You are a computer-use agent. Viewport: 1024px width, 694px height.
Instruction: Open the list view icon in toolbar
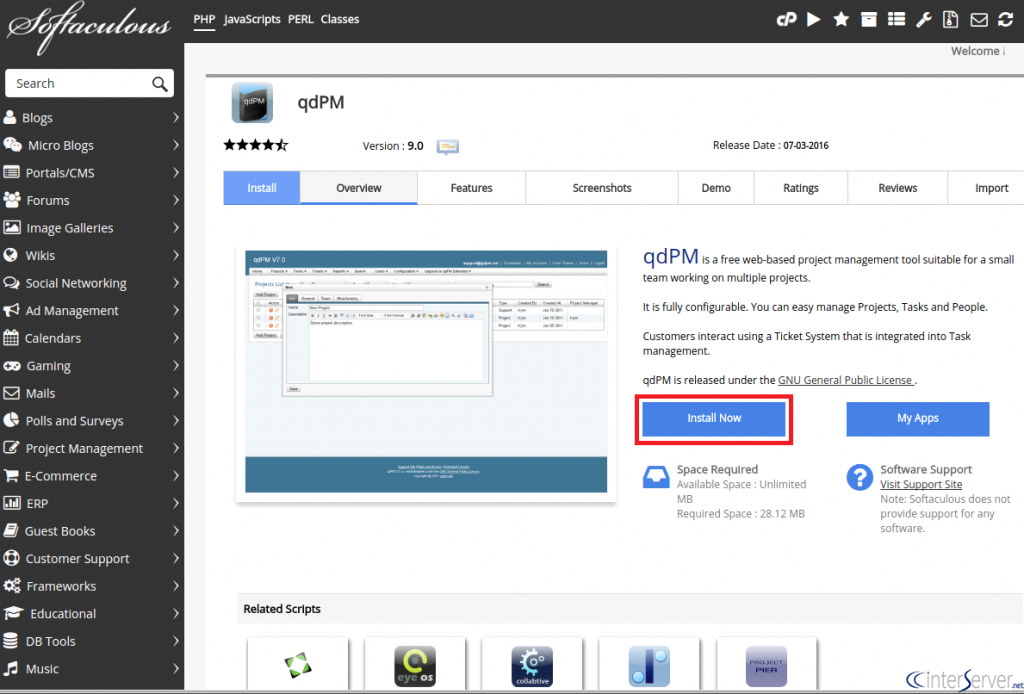tap(896, 19)
